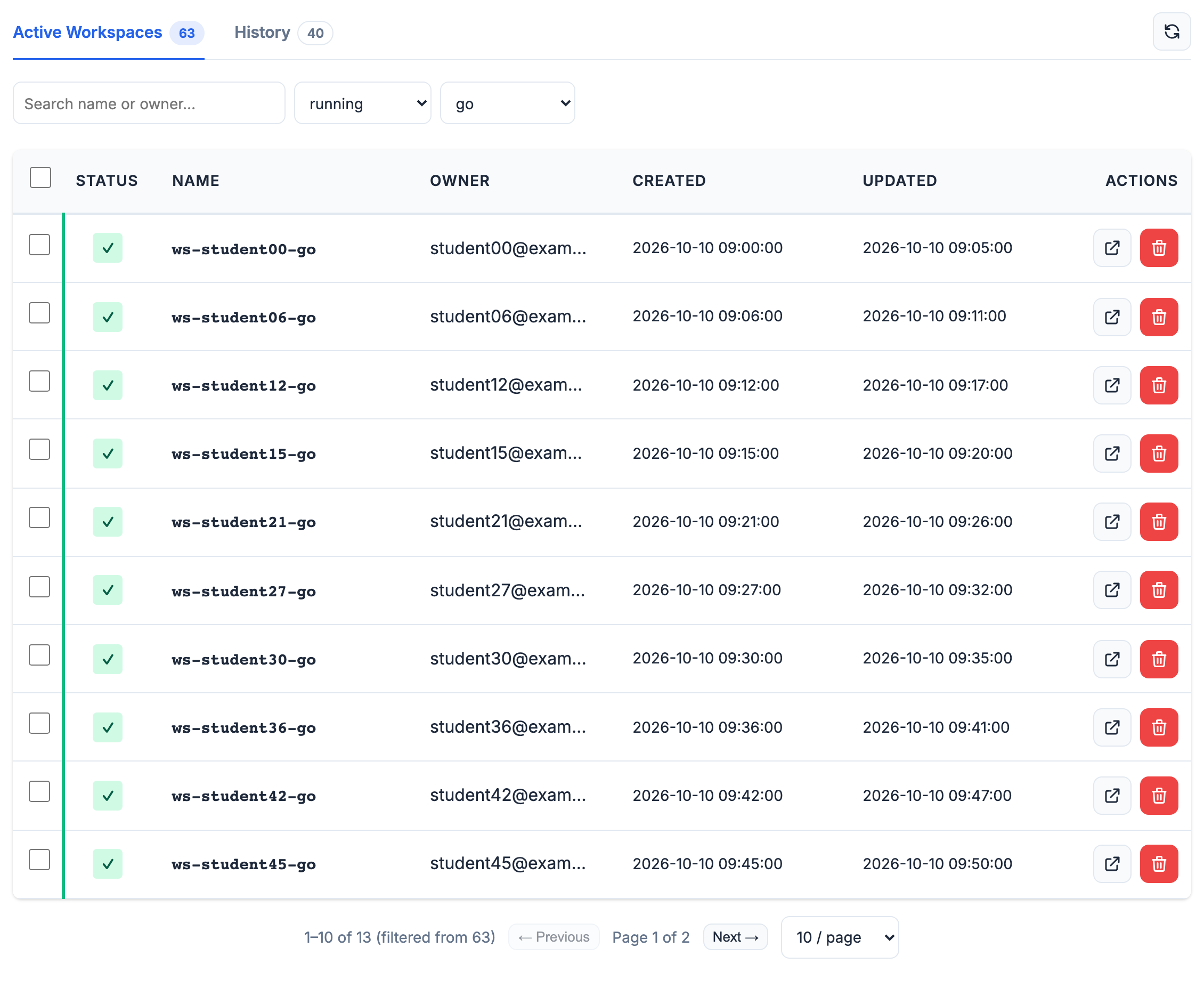Open ws-student06-go externally
This screenshot has height=988, width=1204.
[x=1112, y=317]
